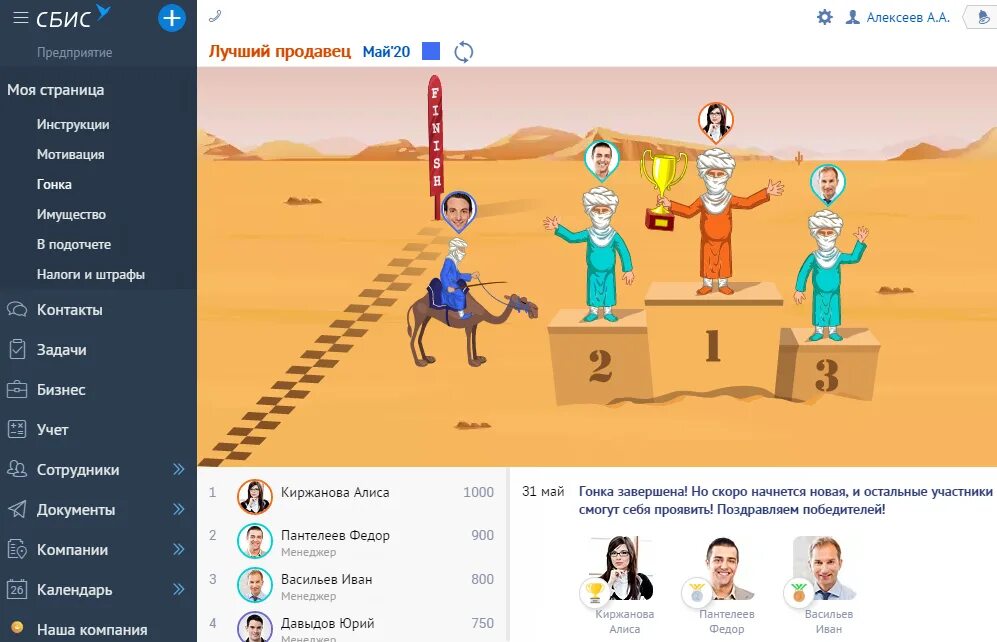Click Давыдов Юрий avatar in ranking list
This screenshot has width=997, height=642.
pos(255,626)
